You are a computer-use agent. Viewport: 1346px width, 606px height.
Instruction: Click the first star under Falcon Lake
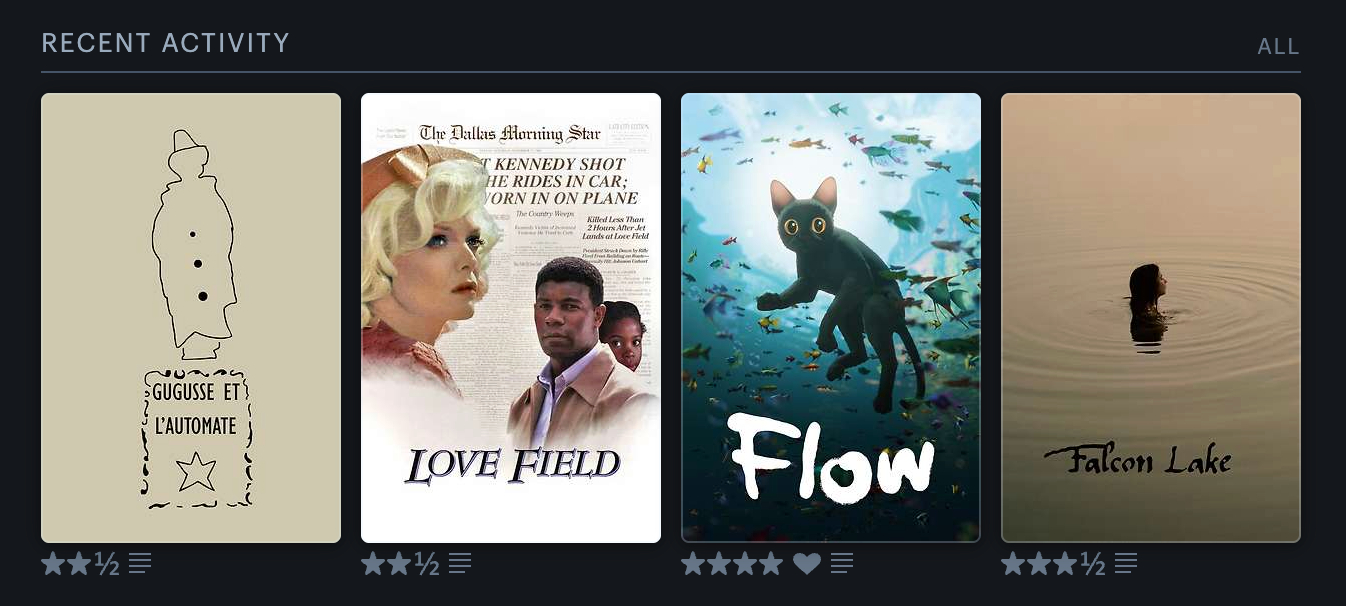[1013, 564]
